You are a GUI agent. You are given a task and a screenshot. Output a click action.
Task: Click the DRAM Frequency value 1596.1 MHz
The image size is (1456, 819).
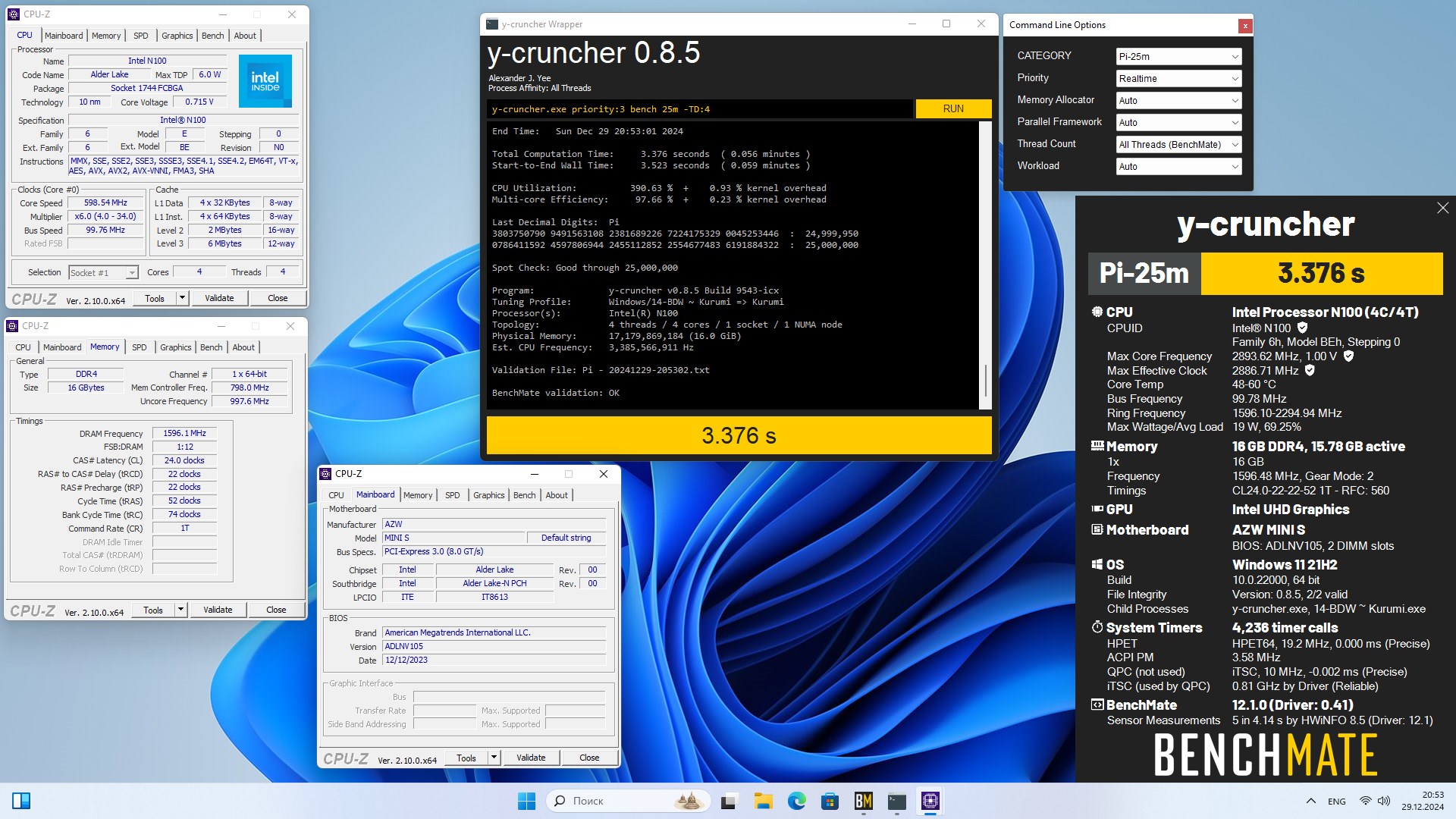pyautogui.click(x=184, y=434)
